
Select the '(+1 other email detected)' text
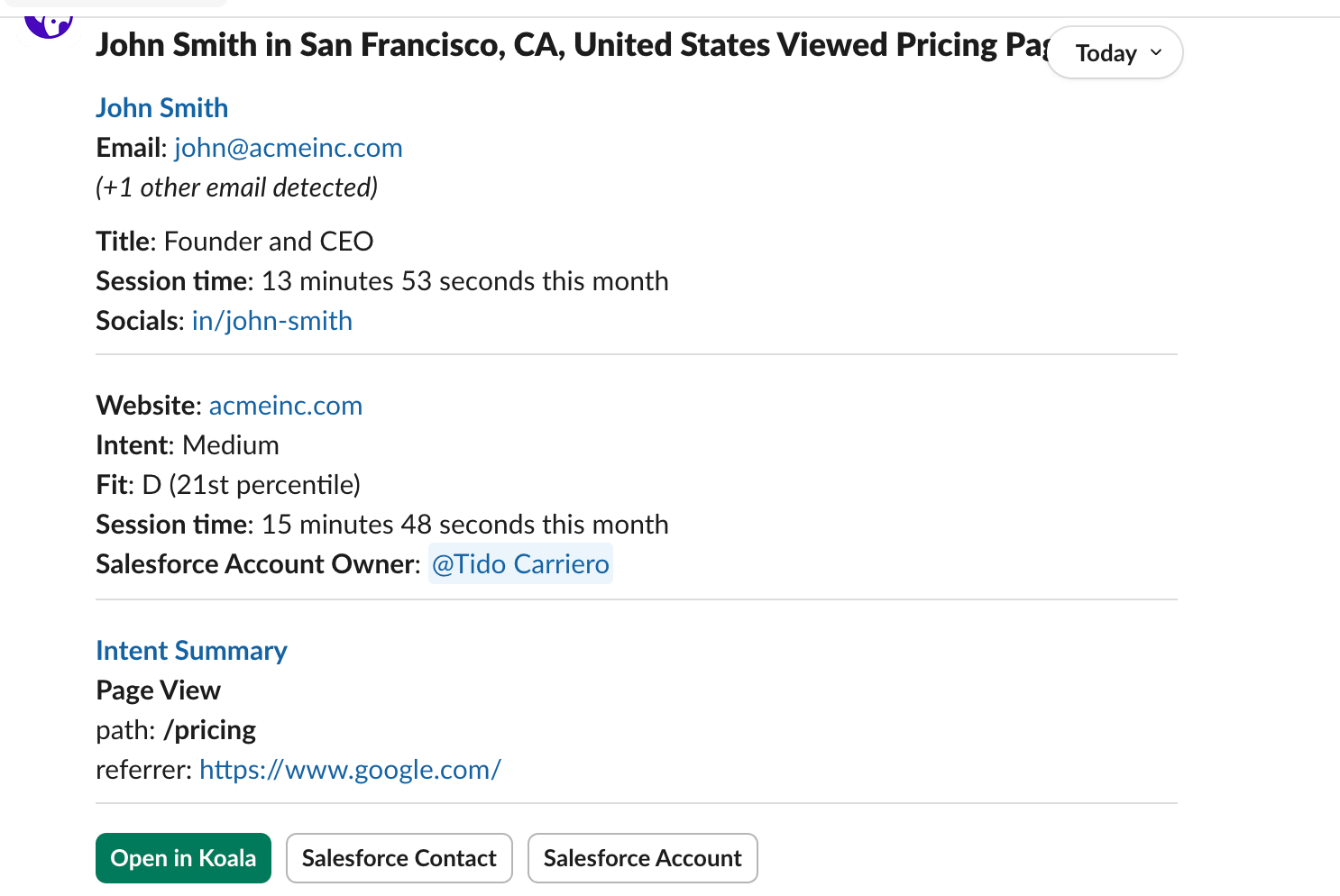click(x=237, y=187)
